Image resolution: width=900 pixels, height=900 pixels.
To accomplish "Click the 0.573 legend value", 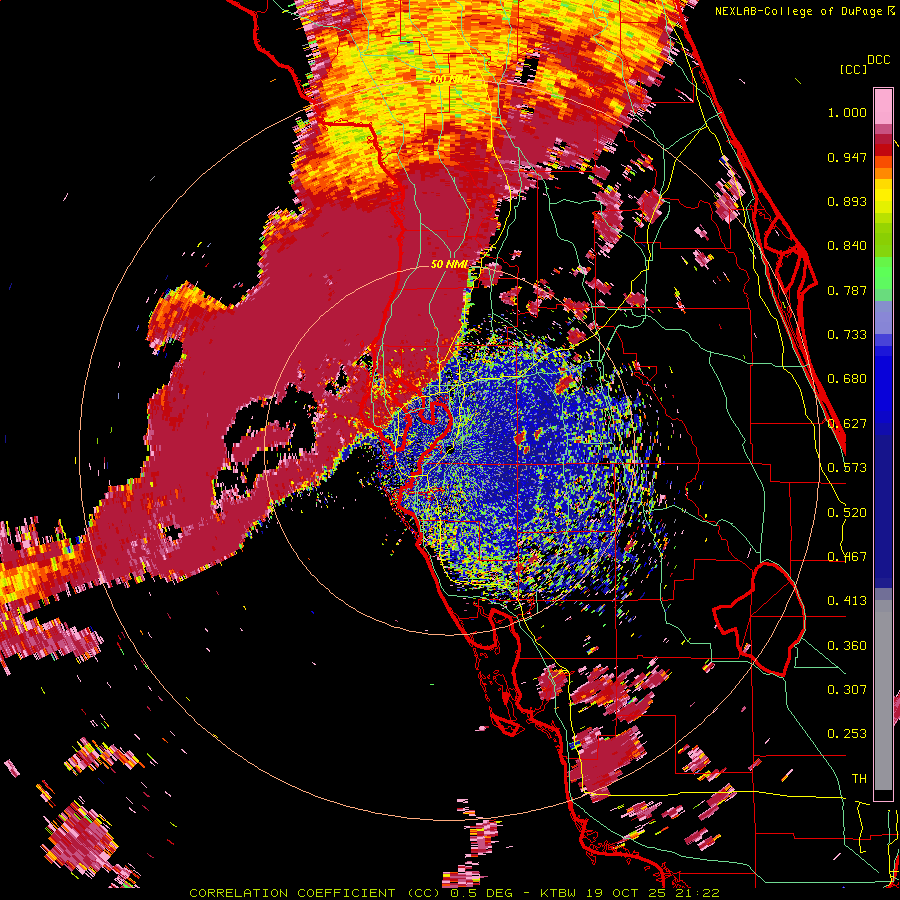I will pyautogui.click(x=847, y=468).
